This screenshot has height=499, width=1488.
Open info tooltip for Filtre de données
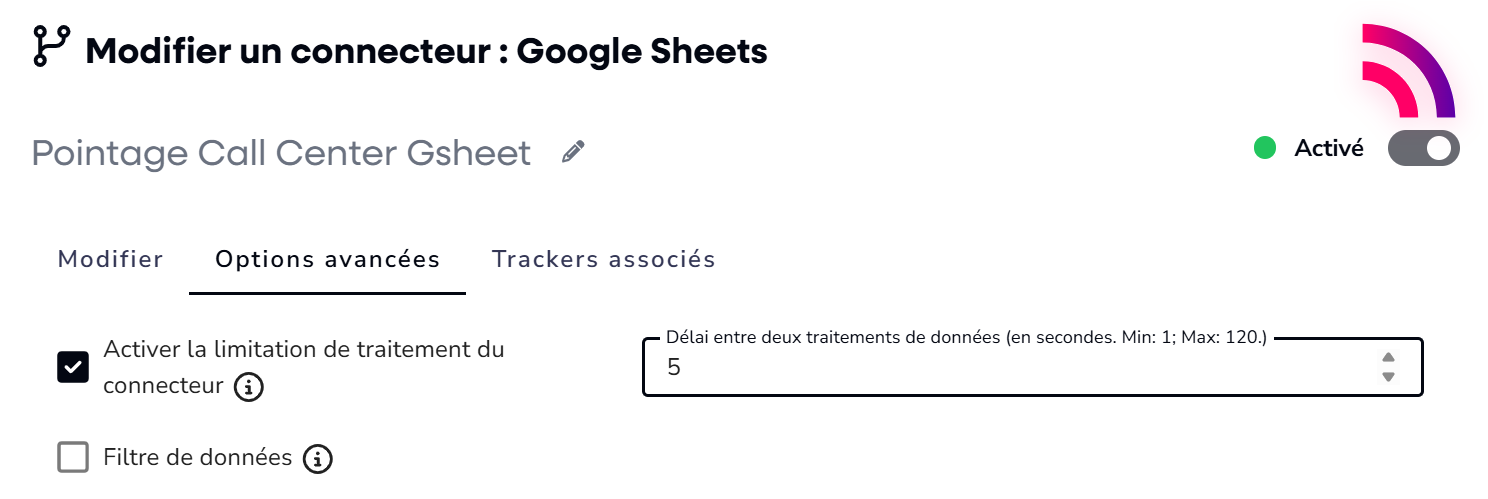pyautogui.click(x=318, y=459)
